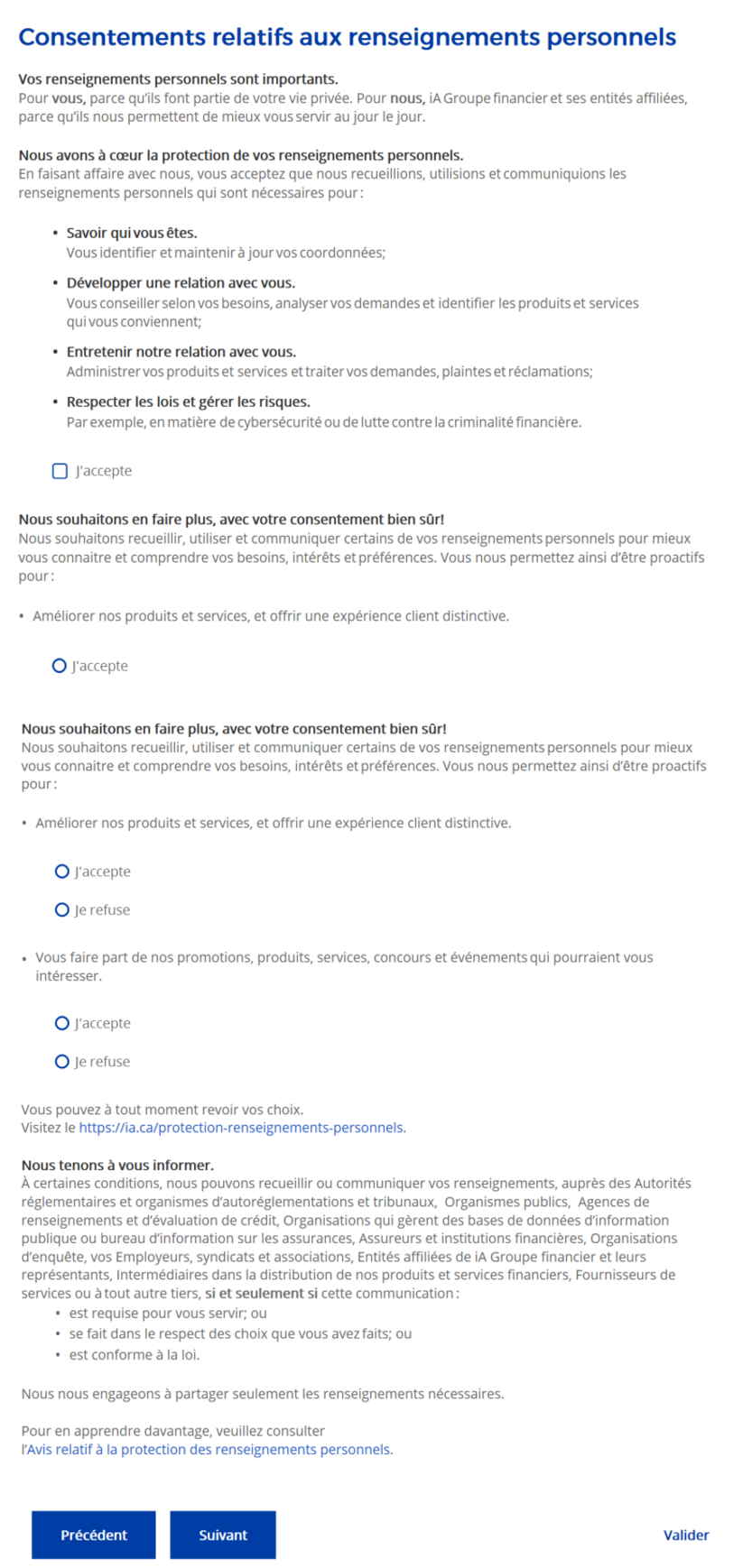
Task: Click the est conforme à la loi bullet
Action: pyautogui.click(x=135, y=1354)
